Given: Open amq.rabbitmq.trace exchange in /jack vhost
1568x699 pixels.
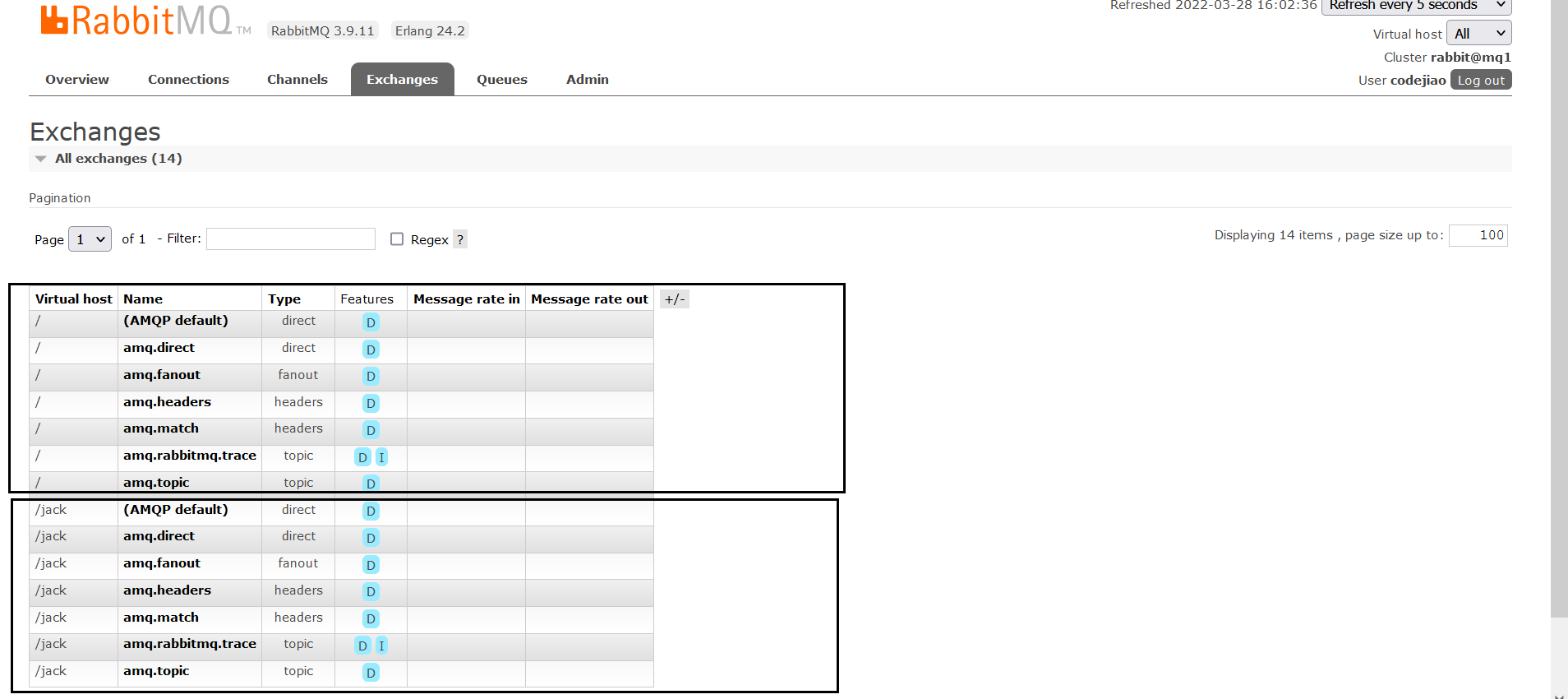Looking at the screenshot, I should [x=190, y=644].
